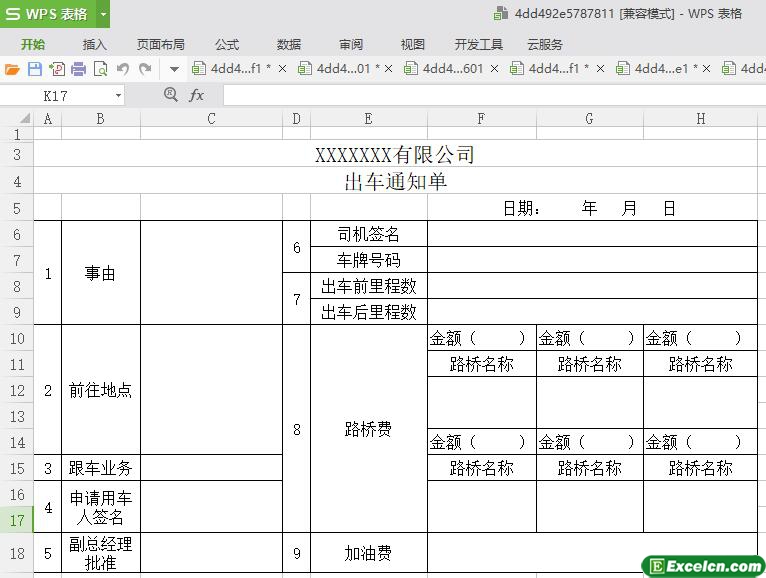Viewport: 766px width, 578px height.
Task: Select column F header
Action: [x=481, y=119]
